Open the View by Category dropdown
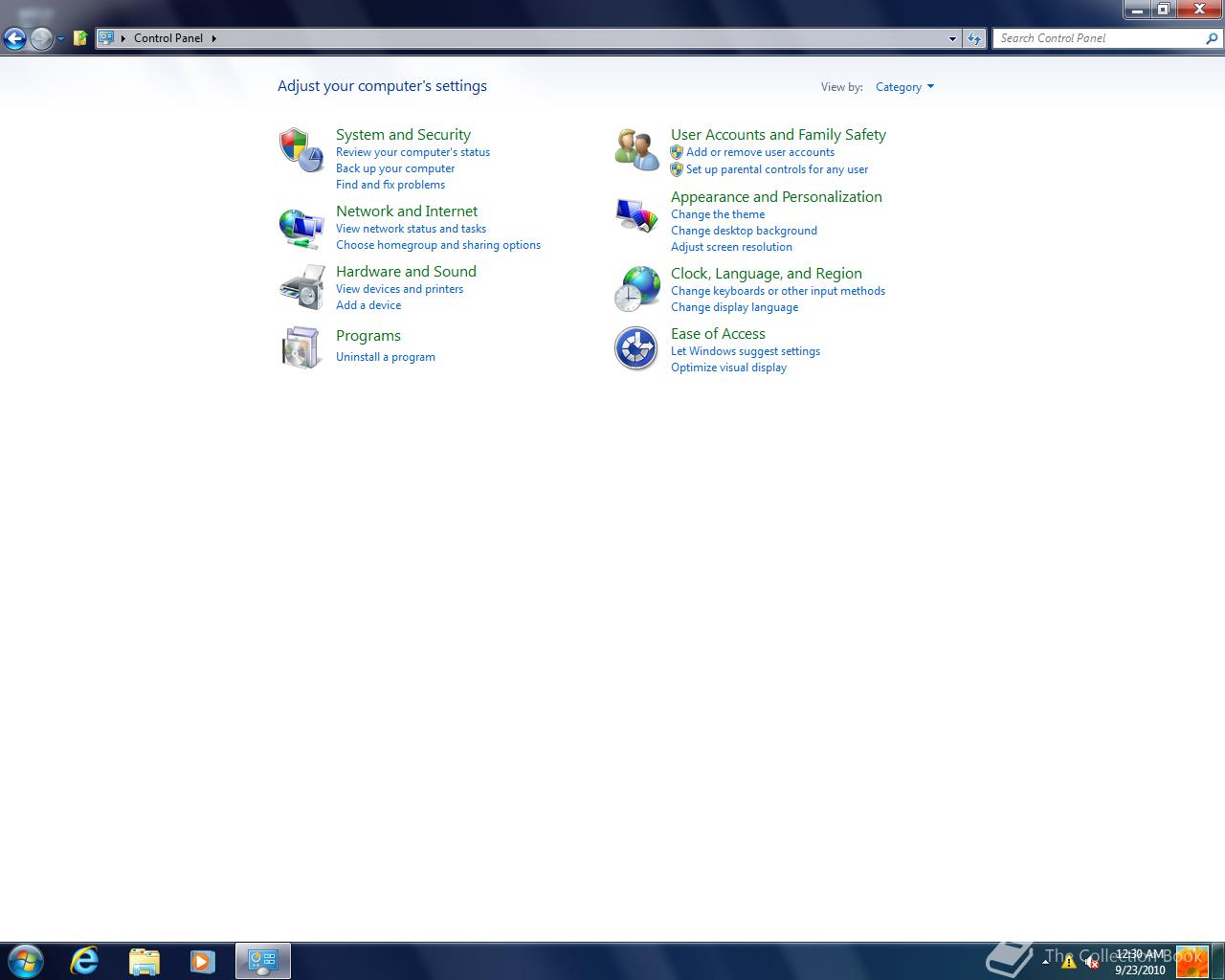Image resolution: width=1225 pixels, height=980 pixels. coord(904,87)
